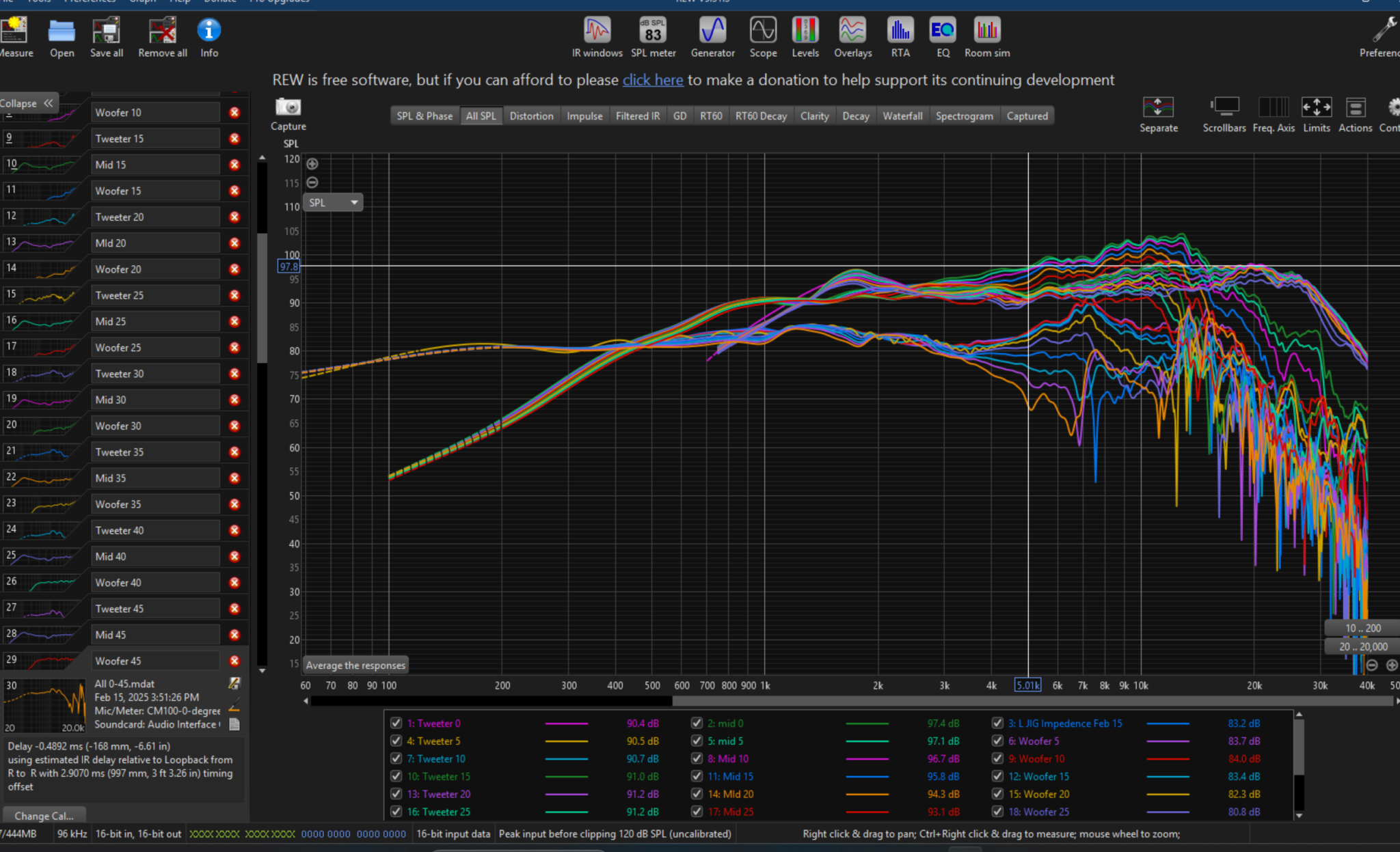This screenshot has width=1400, height=852.
Task: Click the Woofer 10 red line swatch
Action: click(x=1168, y=758)
